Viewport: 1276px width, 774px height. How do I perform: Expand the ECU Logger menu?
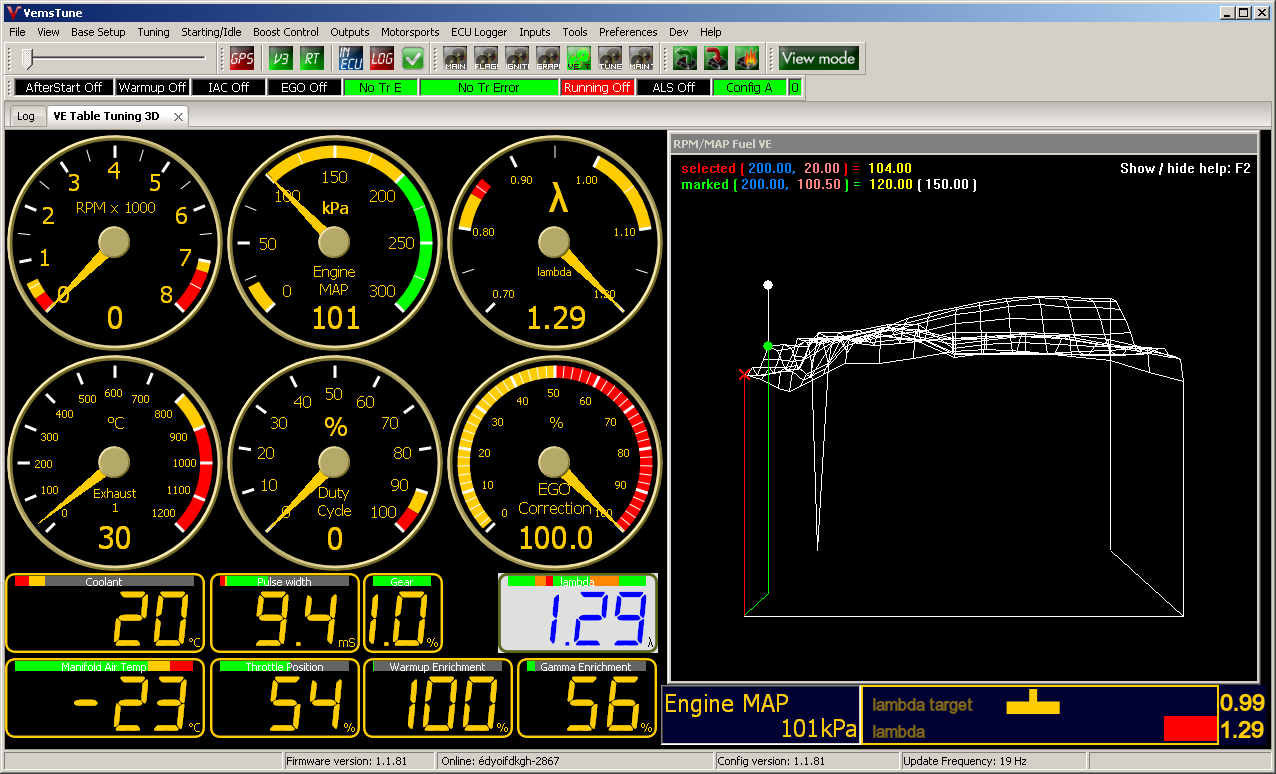[479, 32]
